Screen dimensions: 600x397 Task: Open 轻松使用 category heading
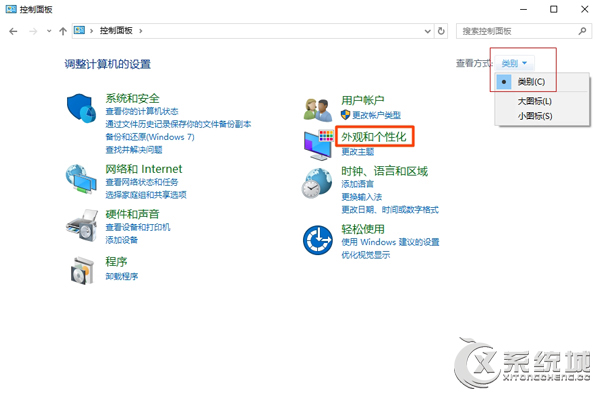[x=363, y=229]
